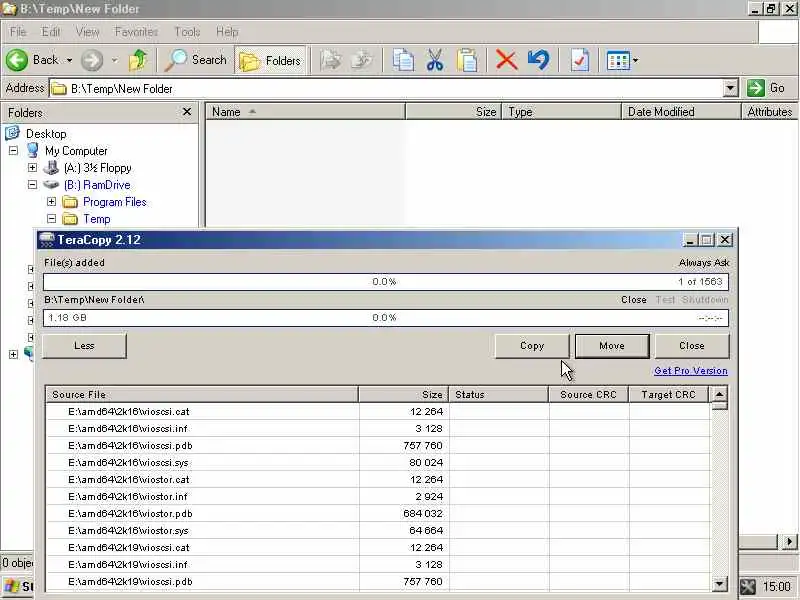Select E:\amd64\2k16\viostor.pdb row
Screen dimensions: 800x600
[x=378, y=513]
